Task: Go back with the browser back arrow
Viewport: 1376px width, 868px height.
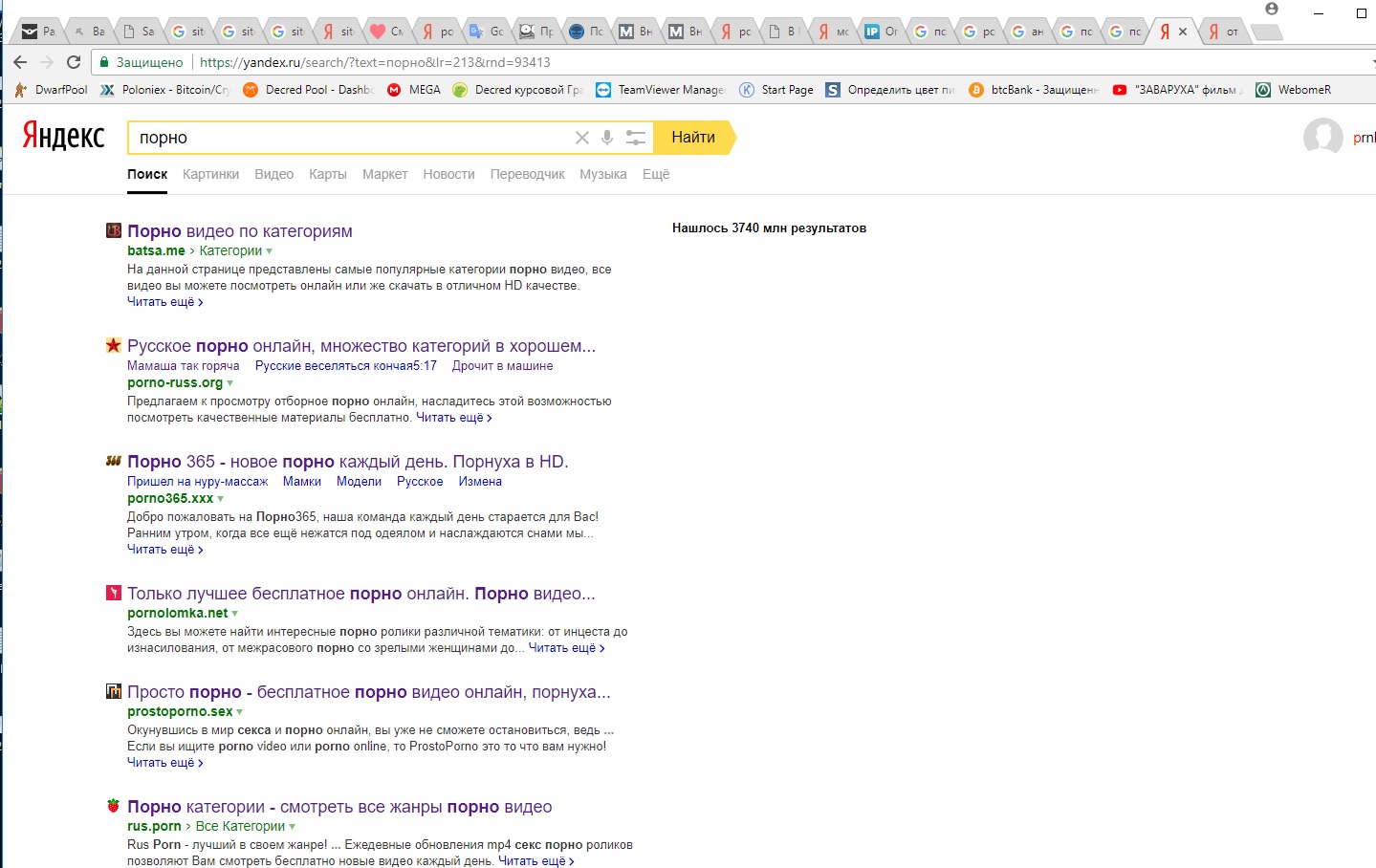Action: pyautogui.click(x=20, y=62)
